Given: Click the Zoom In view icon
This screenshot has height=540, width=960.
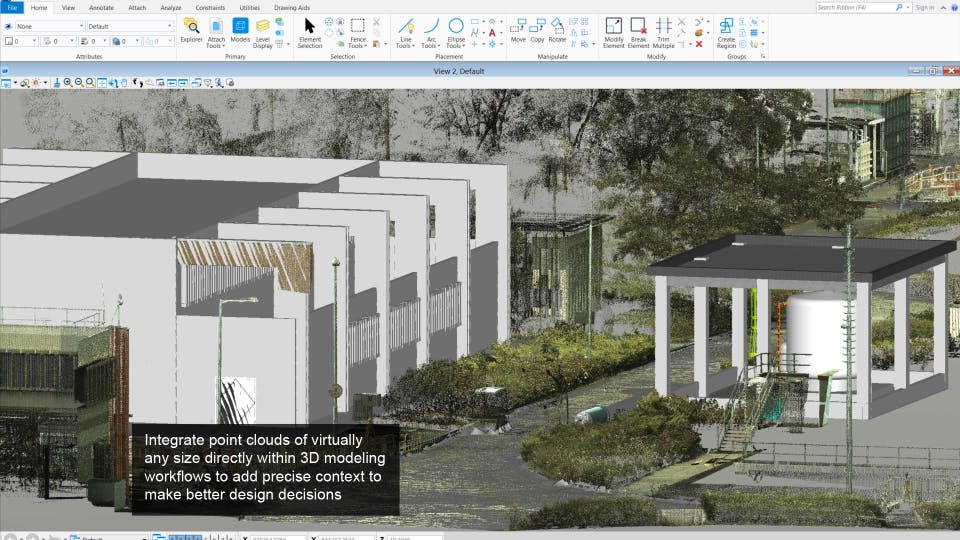Looking at the screenshot, I should [67, 83].
